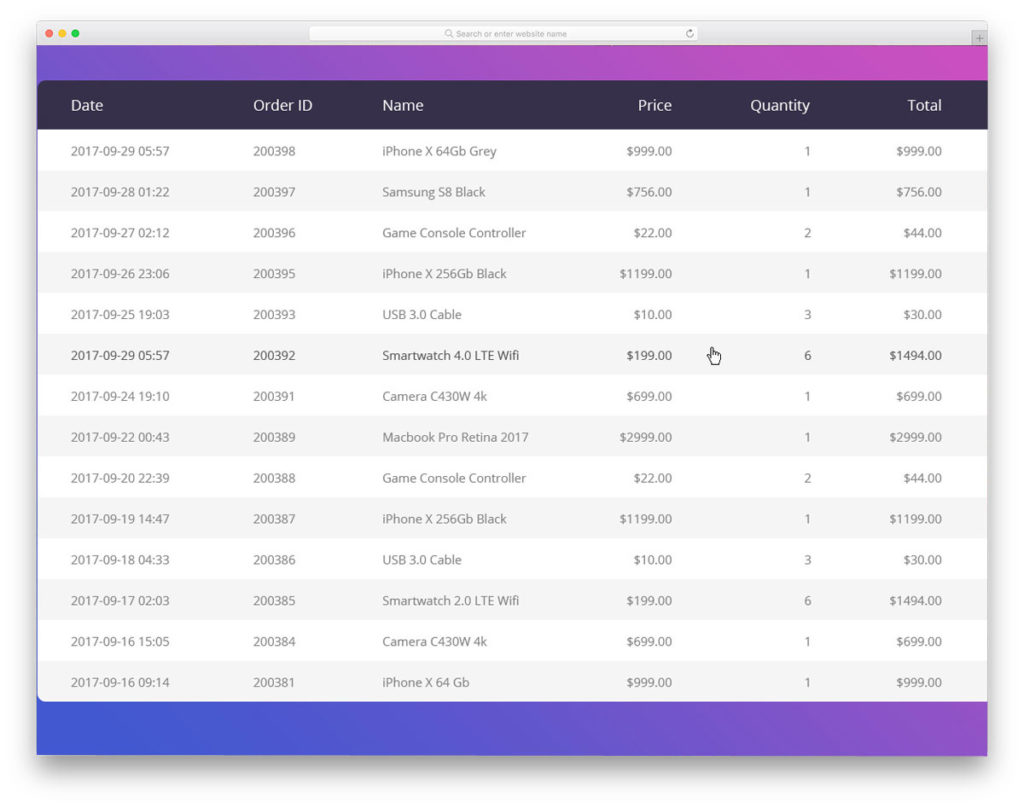The height and width of the screenshot is (807, 1024).
Task: Click the Order ID column header
Action: [283, 105]
